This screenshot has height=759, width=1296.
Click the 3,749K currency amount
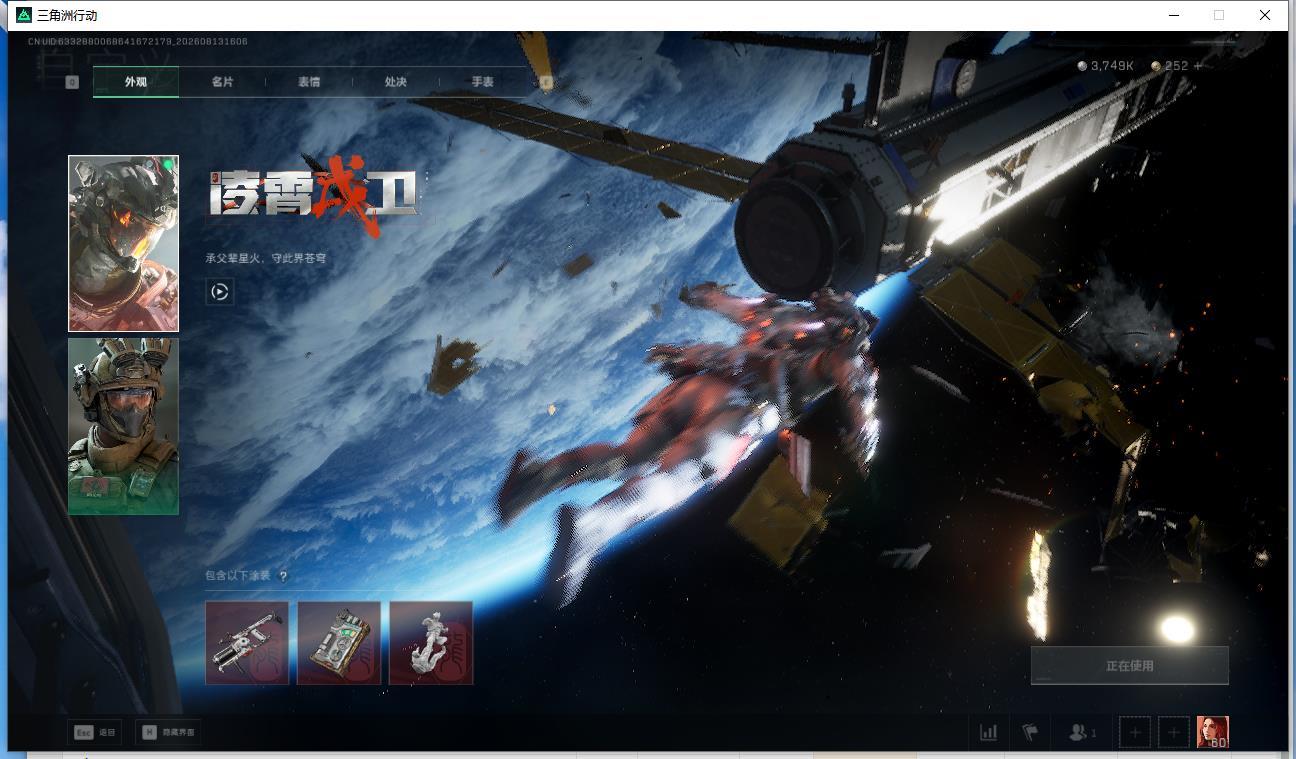tap(1112, 66)
